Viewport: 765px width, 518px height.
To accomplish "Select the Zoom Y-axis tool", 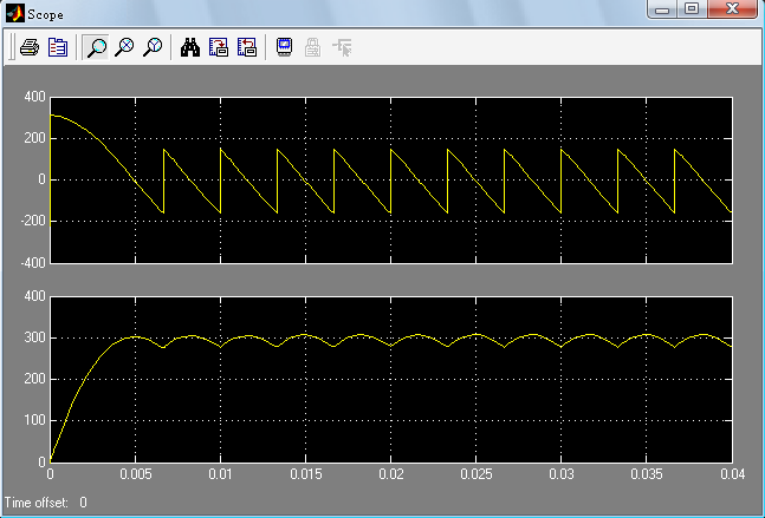I will (153, 47).
